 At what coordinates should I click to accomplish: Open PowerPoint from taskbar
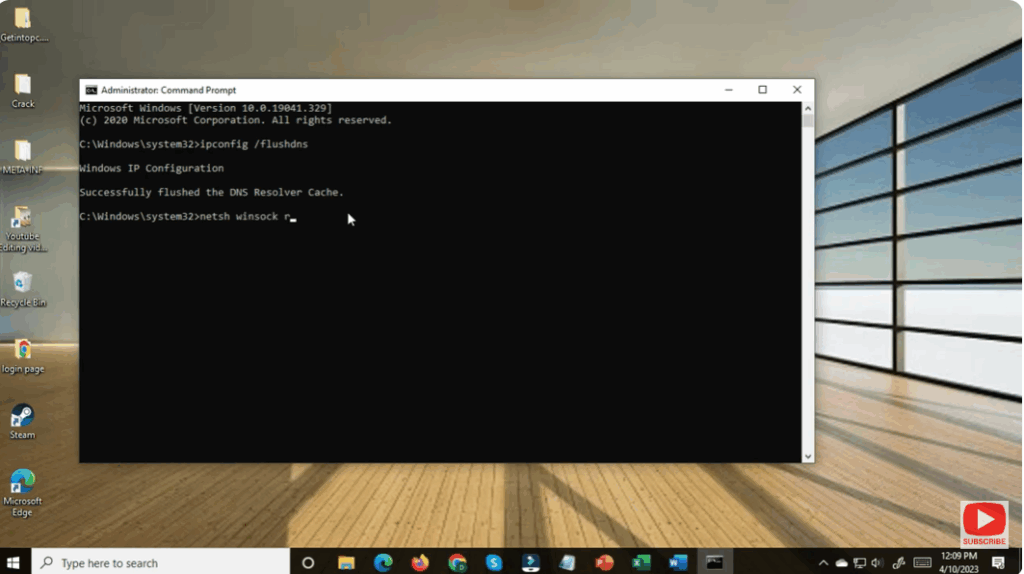[605, 562]
